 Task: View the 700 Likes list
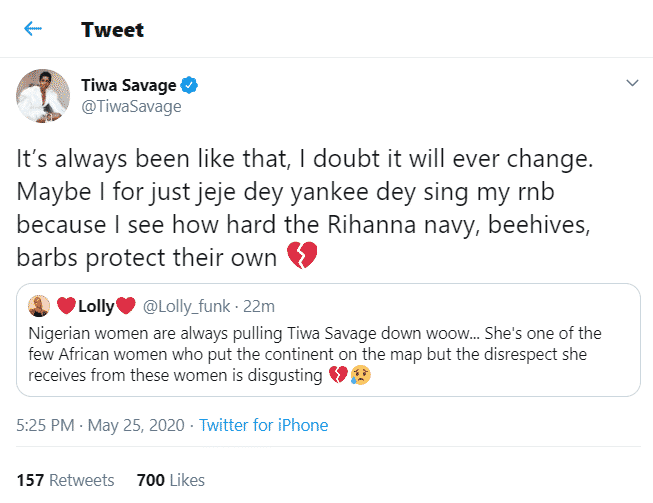170,480
